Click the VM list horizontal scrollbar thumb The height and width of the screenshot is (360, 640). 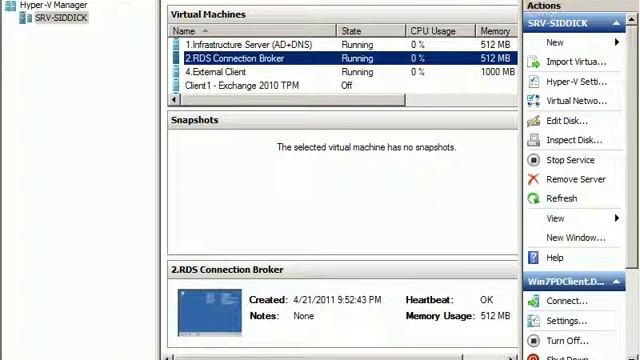pyautogui.click(x=293, y=99)
